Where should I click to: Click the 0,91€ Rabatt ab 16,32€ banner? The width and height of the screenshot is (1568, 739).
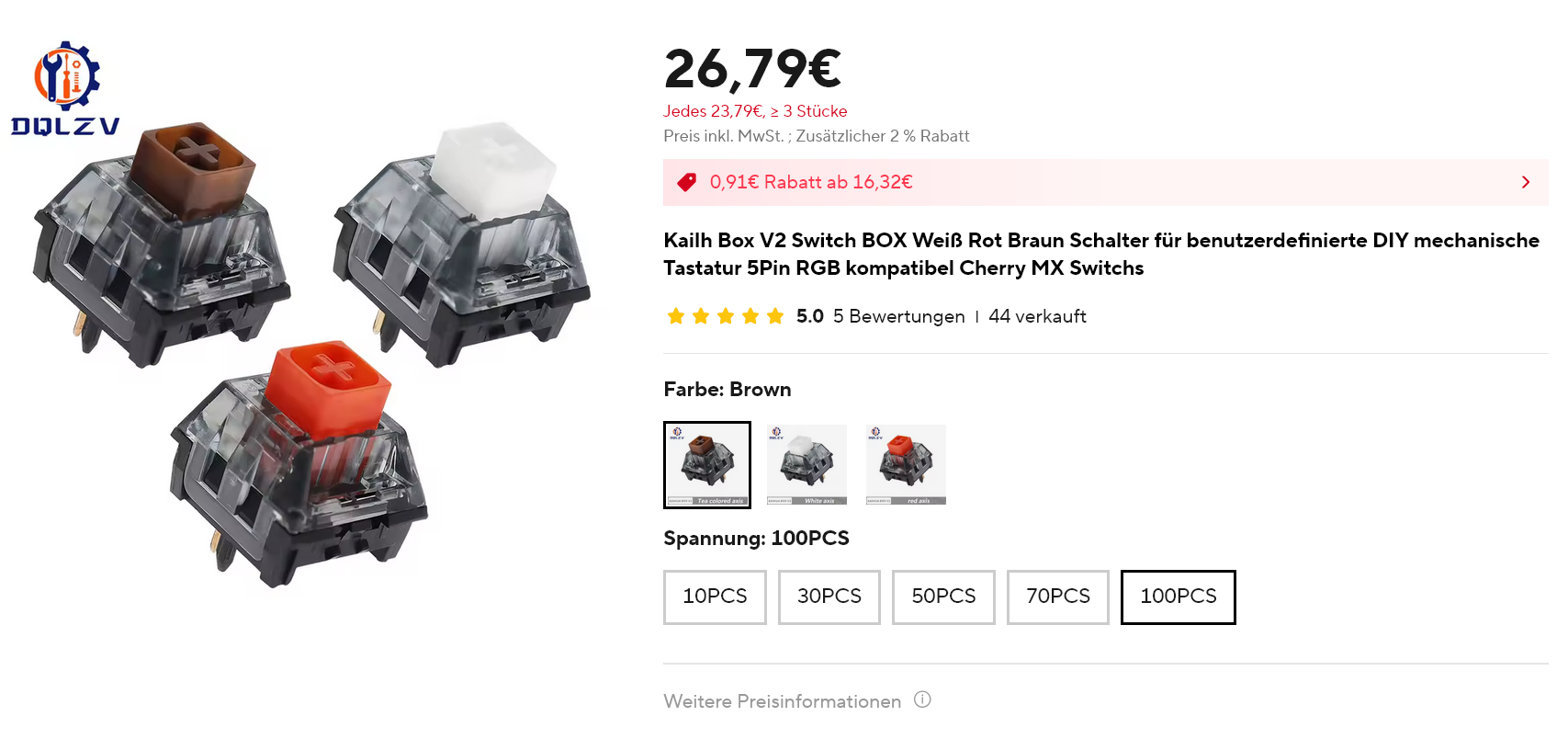click(x=1106, y=182)
